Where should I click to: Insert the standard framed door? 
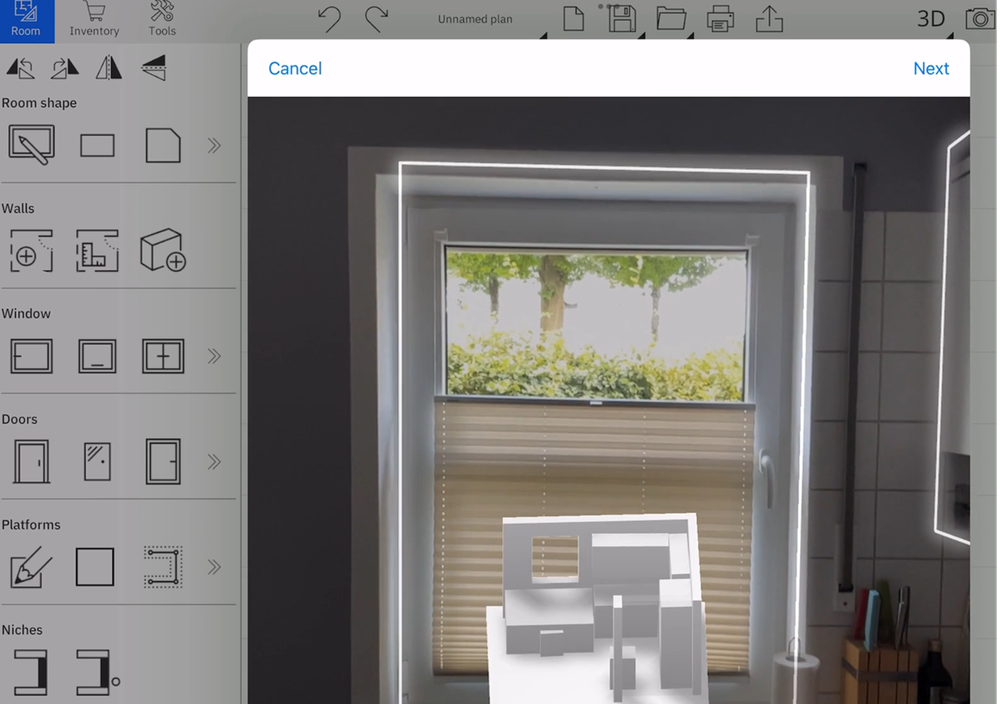tap(31, 461)
